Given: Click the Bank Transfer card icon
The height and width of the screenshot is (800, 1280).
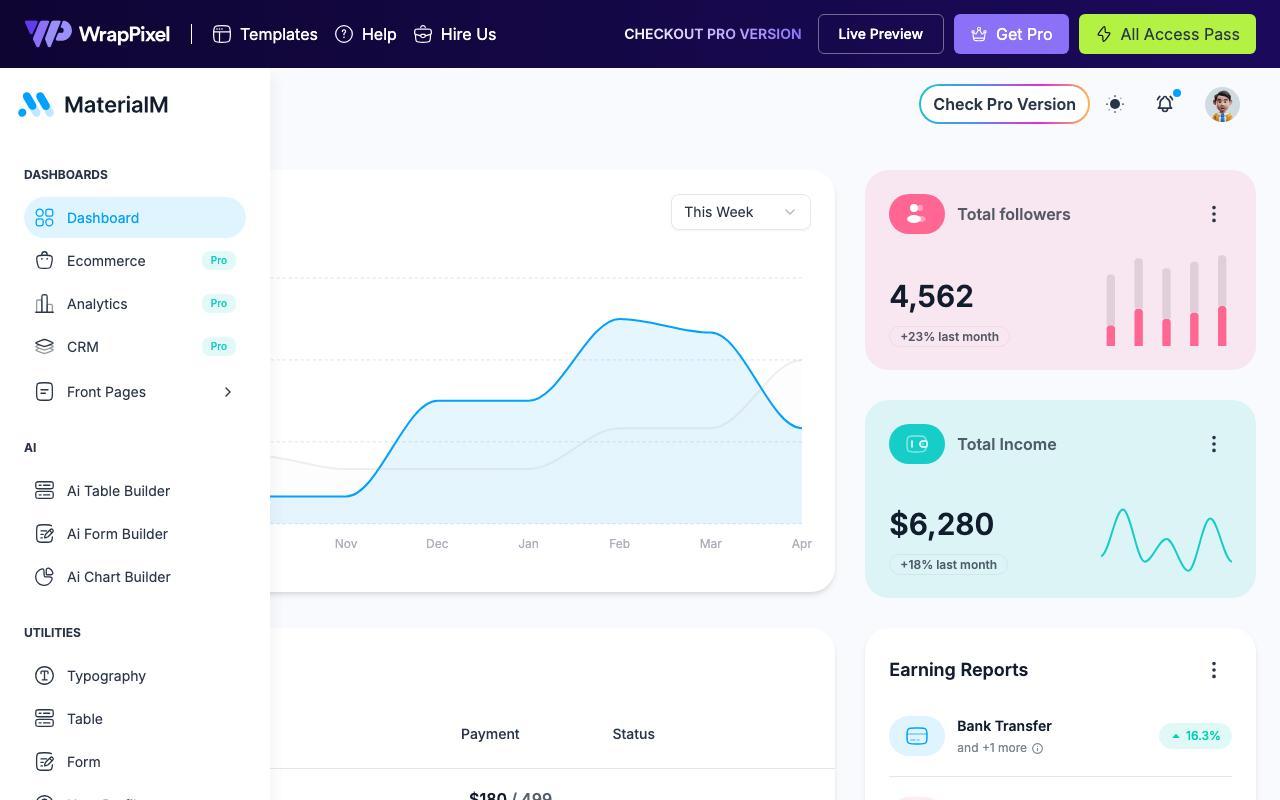Looking at the screenshot, I should point(917,736).
